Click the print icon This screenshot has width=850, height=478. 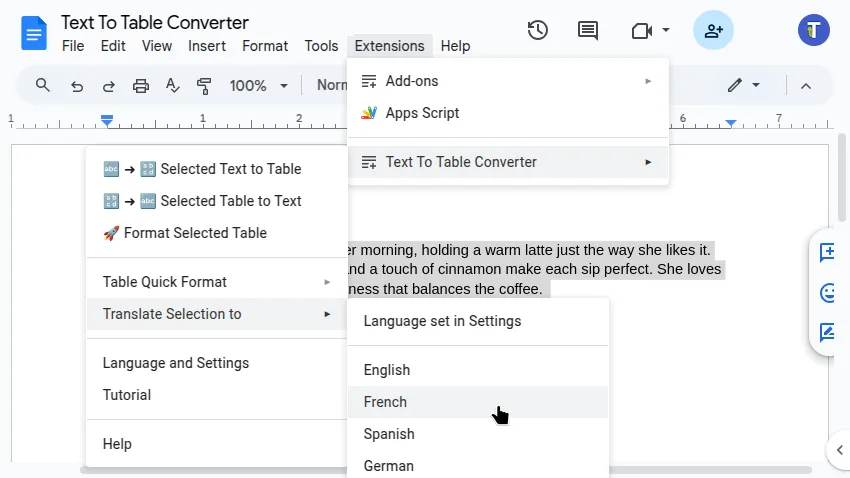pyautogui.click(x=141, y=86)
